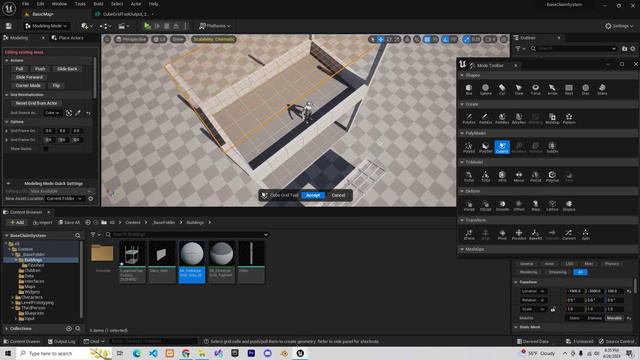Choose the XForm tool in Transform
Image resolution: width=640 pixels, height=360 pixels.
[x=469, y=235]
